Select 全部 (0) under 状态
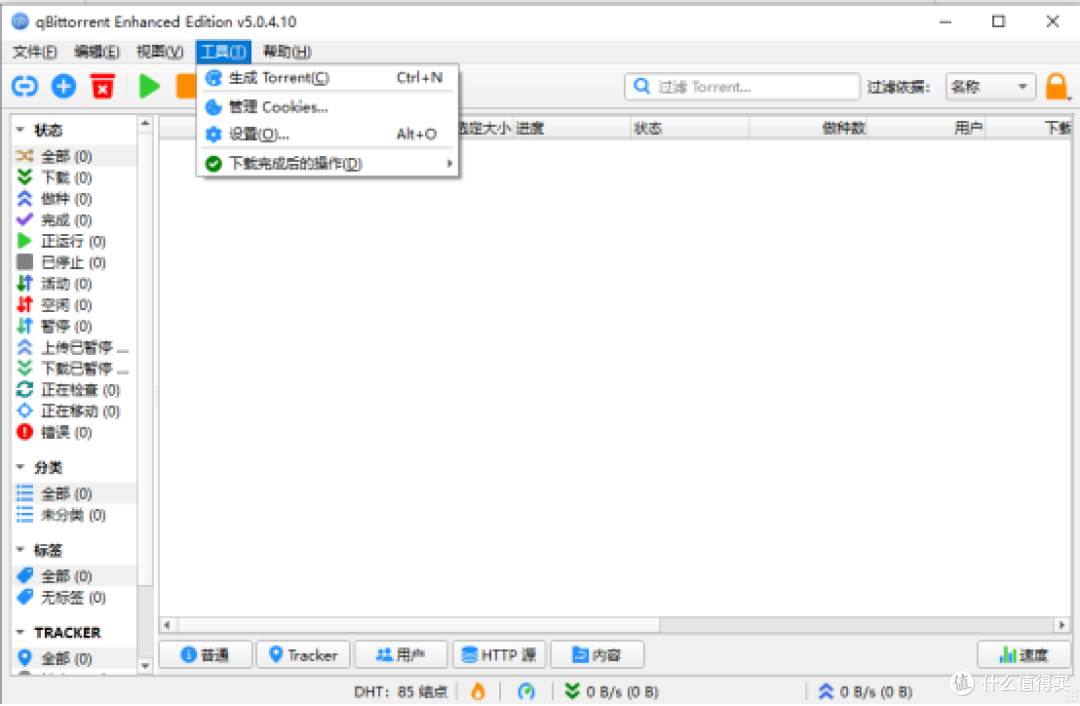The image size is (1080, 706). coord(74,156)
